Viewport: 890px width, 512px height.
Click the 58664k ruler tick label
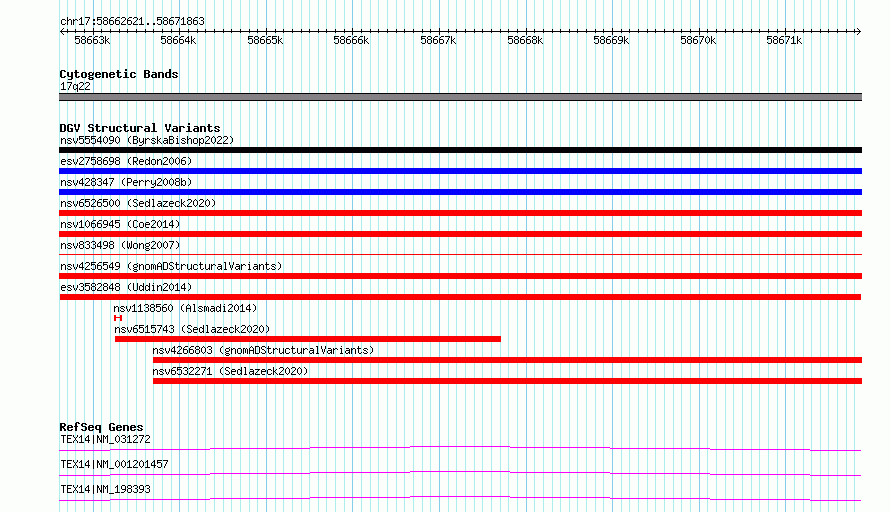pos(178,40)
